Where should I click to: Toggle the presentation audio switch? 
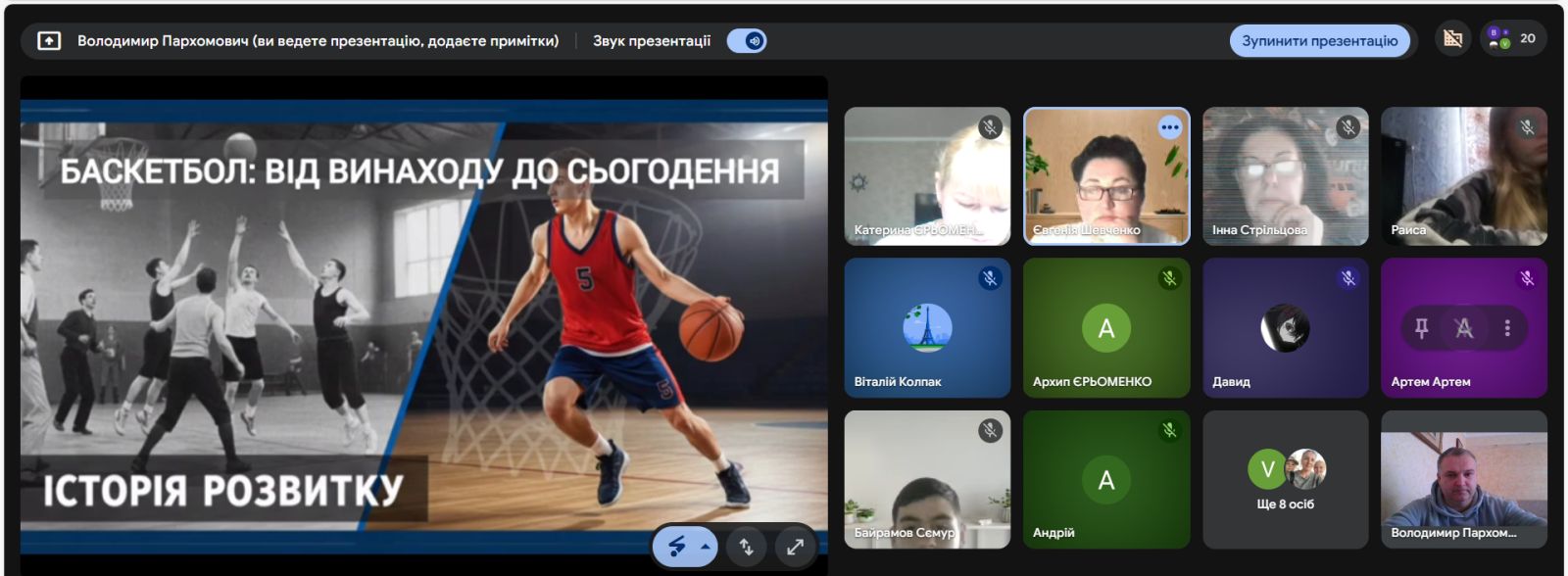pyautogui.click(x=747, y=41)
